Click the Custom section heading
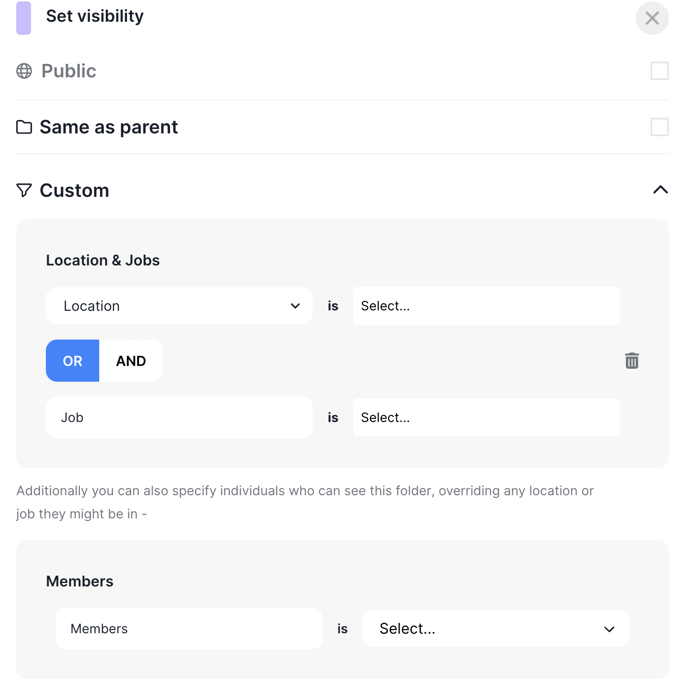 74,190
